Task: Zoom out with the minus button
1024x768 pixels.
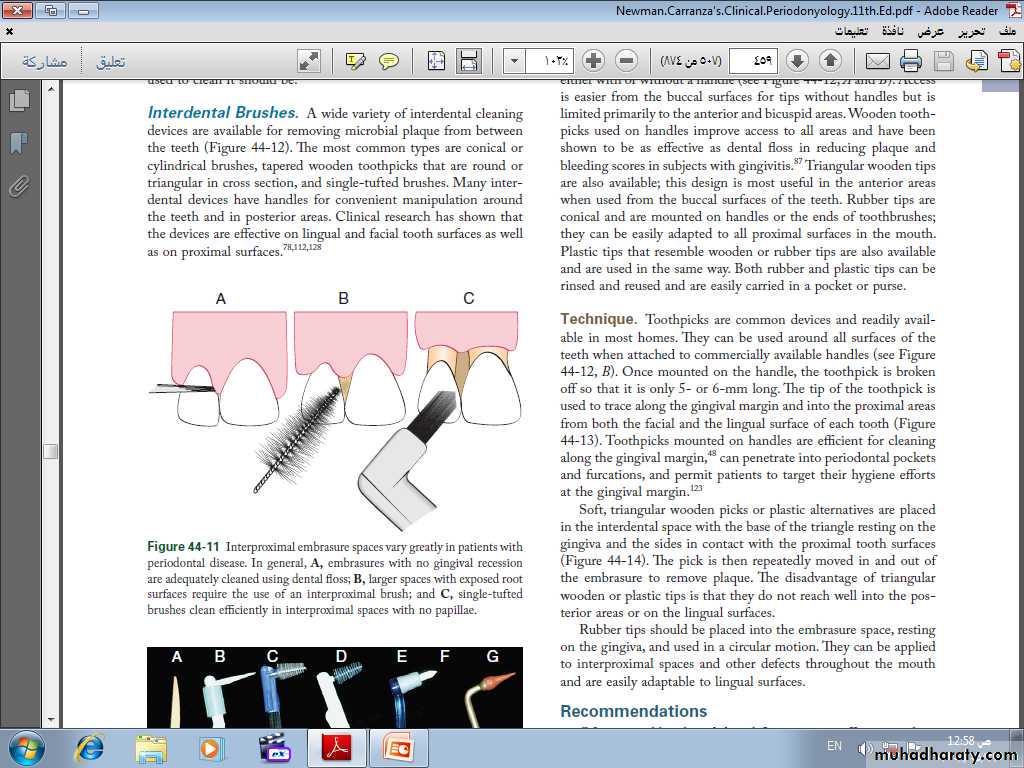Action: pos(626,61)
